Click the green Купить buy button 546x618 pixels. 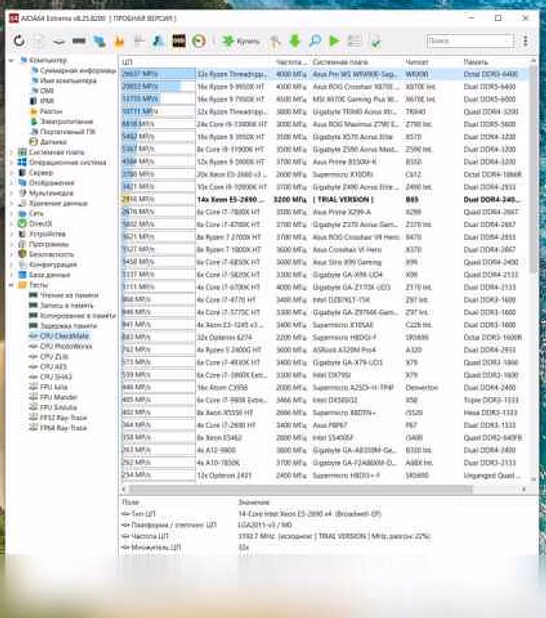click(x=240, y=41)
